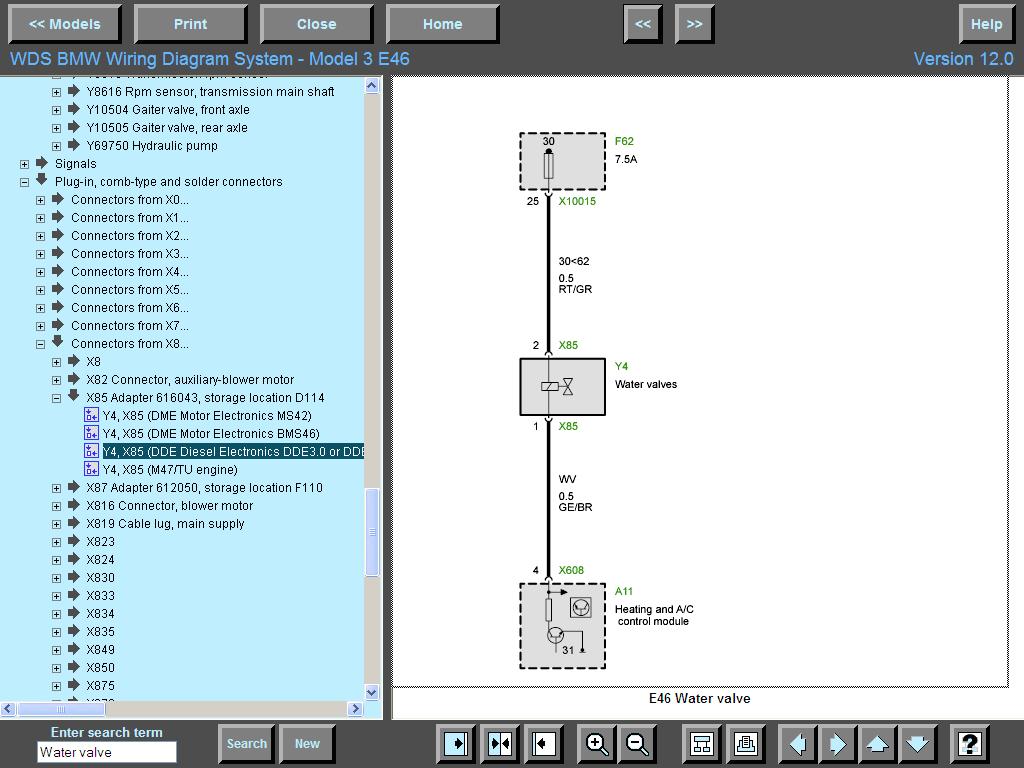Click the X608 connector label
This screenshot has width=1024, height=768.
point(571,570)
